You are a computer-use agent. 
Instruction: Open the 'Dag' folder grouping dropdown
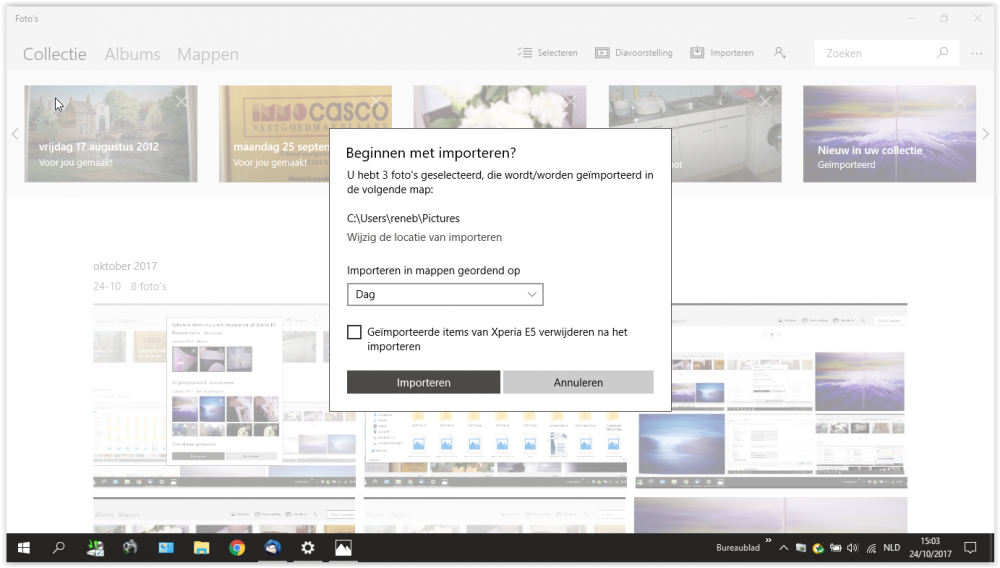[x=445, y=294]
